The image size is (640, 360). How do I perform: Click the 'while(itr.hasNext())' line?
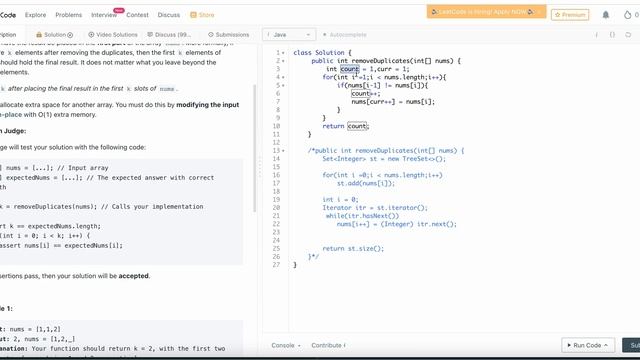click(362, 216)
